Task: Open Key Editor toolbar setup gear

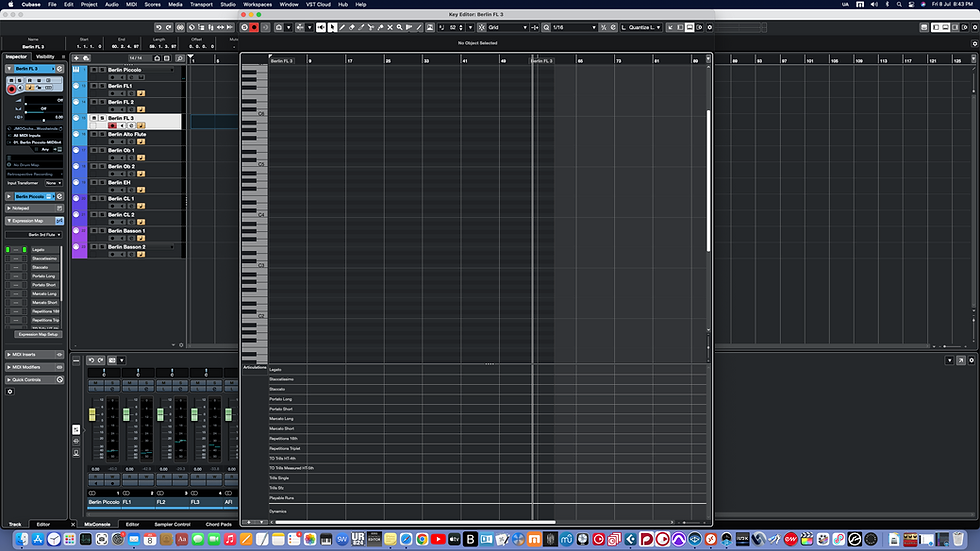Action: pos(709,27)
